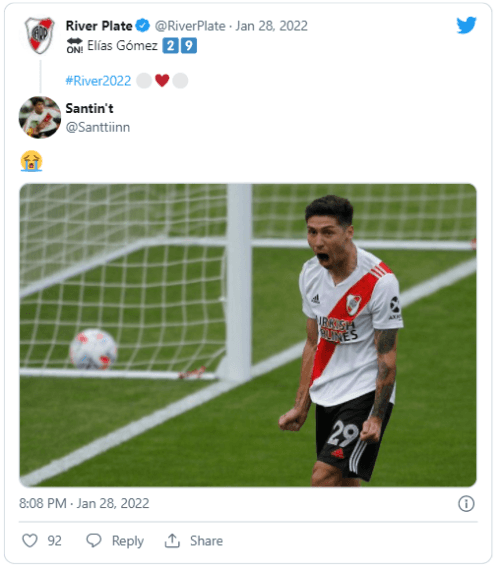Open River Plate crest profile picture
Image resolution: width=500 pixels, height=569 pixels.
click(40, 35)
